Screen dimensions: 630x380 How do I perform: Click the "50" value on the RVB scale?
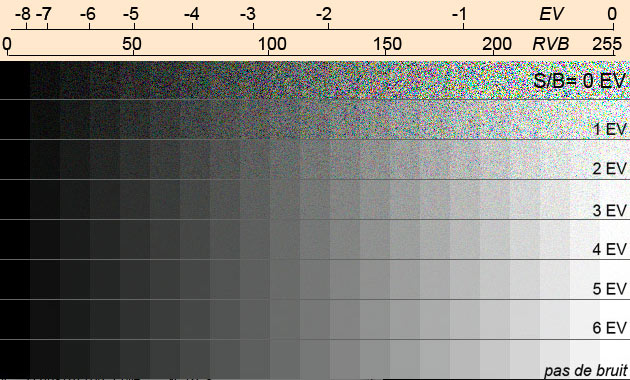click(132, 44)
